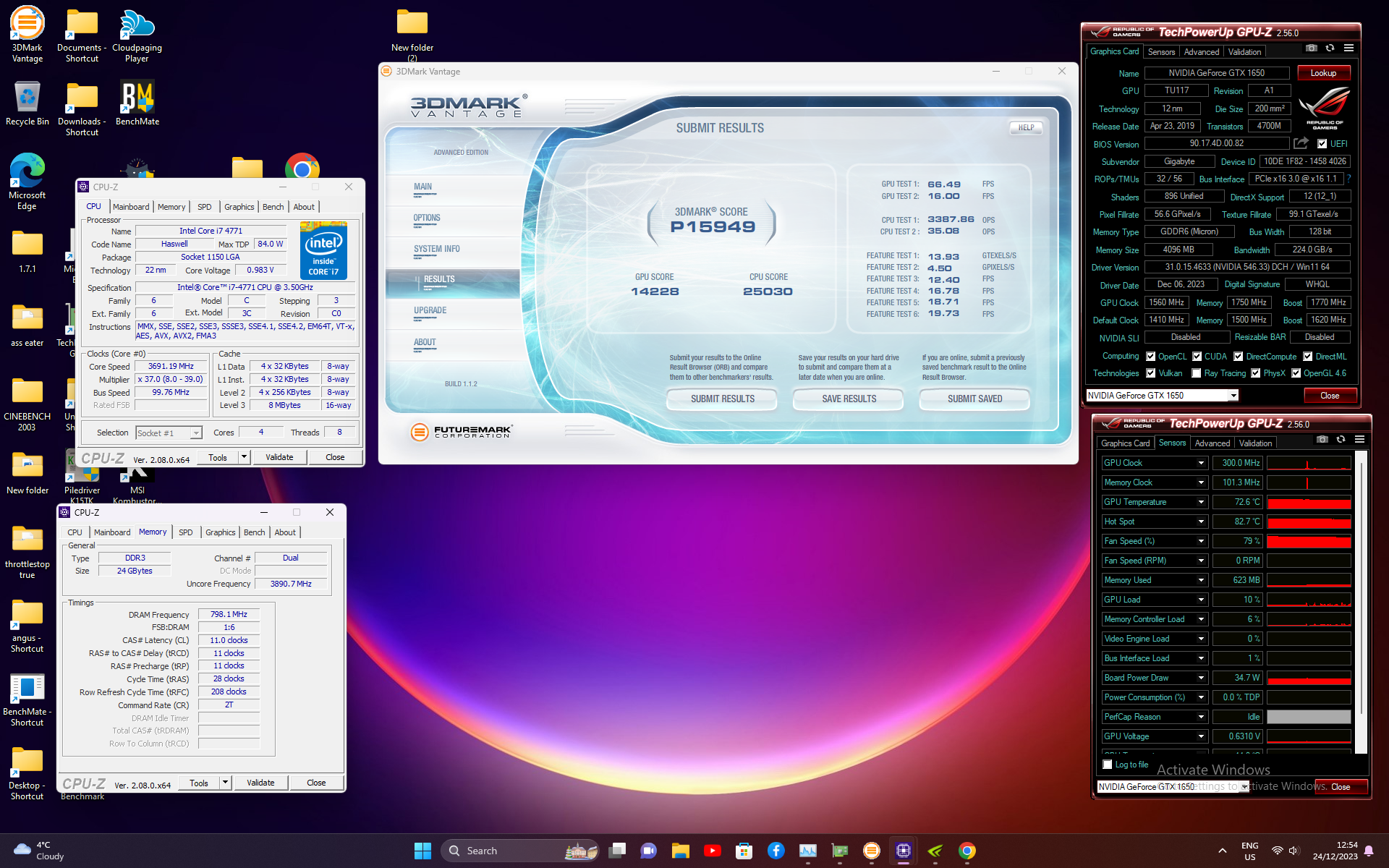Screen dimensions: 1389x868
Task: Open the Tools dropdown arrow in CPU-Z CPU window
Action: pyautogui.click(x=244, y=457)
